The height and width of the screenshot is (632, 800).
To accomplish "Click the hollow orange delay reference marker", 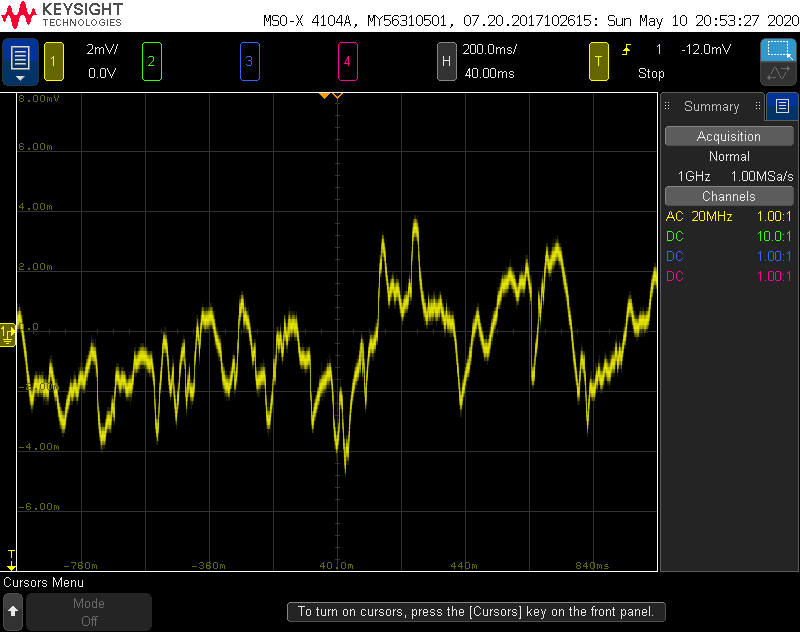I will click(x=337, y=95).
